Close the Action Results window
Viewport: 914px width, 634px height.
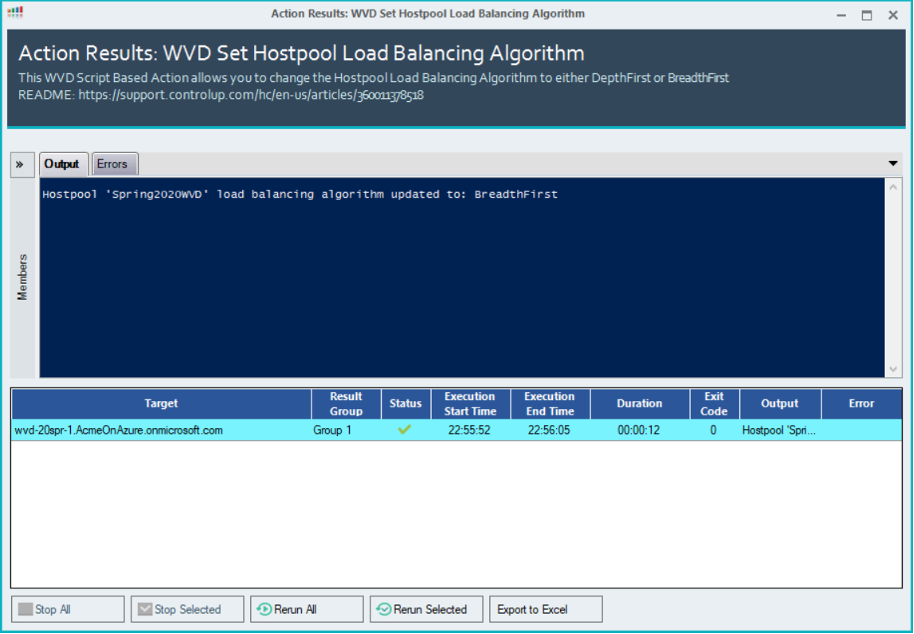tap(893, 15)
